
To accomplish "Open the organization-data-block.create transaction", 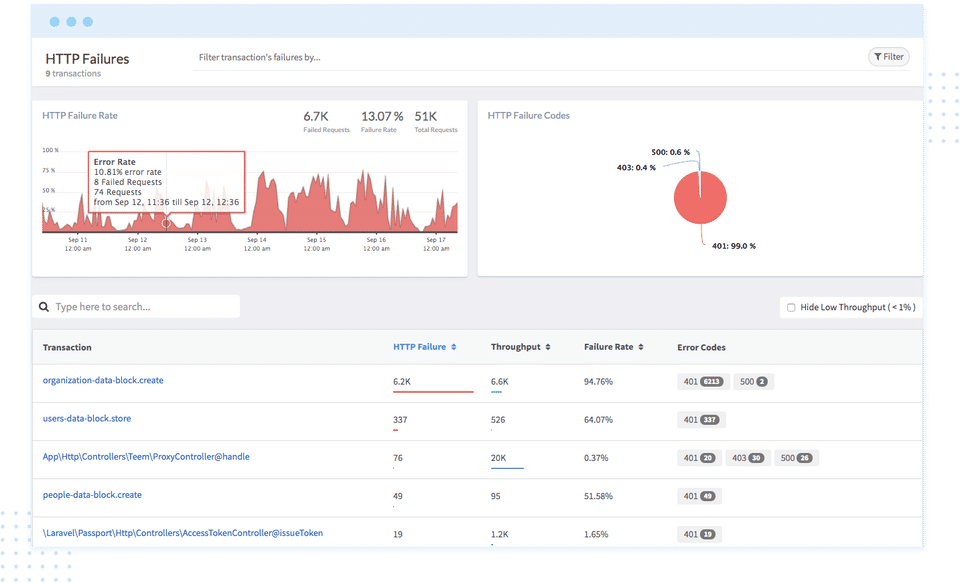I will [x=103, y=380].
